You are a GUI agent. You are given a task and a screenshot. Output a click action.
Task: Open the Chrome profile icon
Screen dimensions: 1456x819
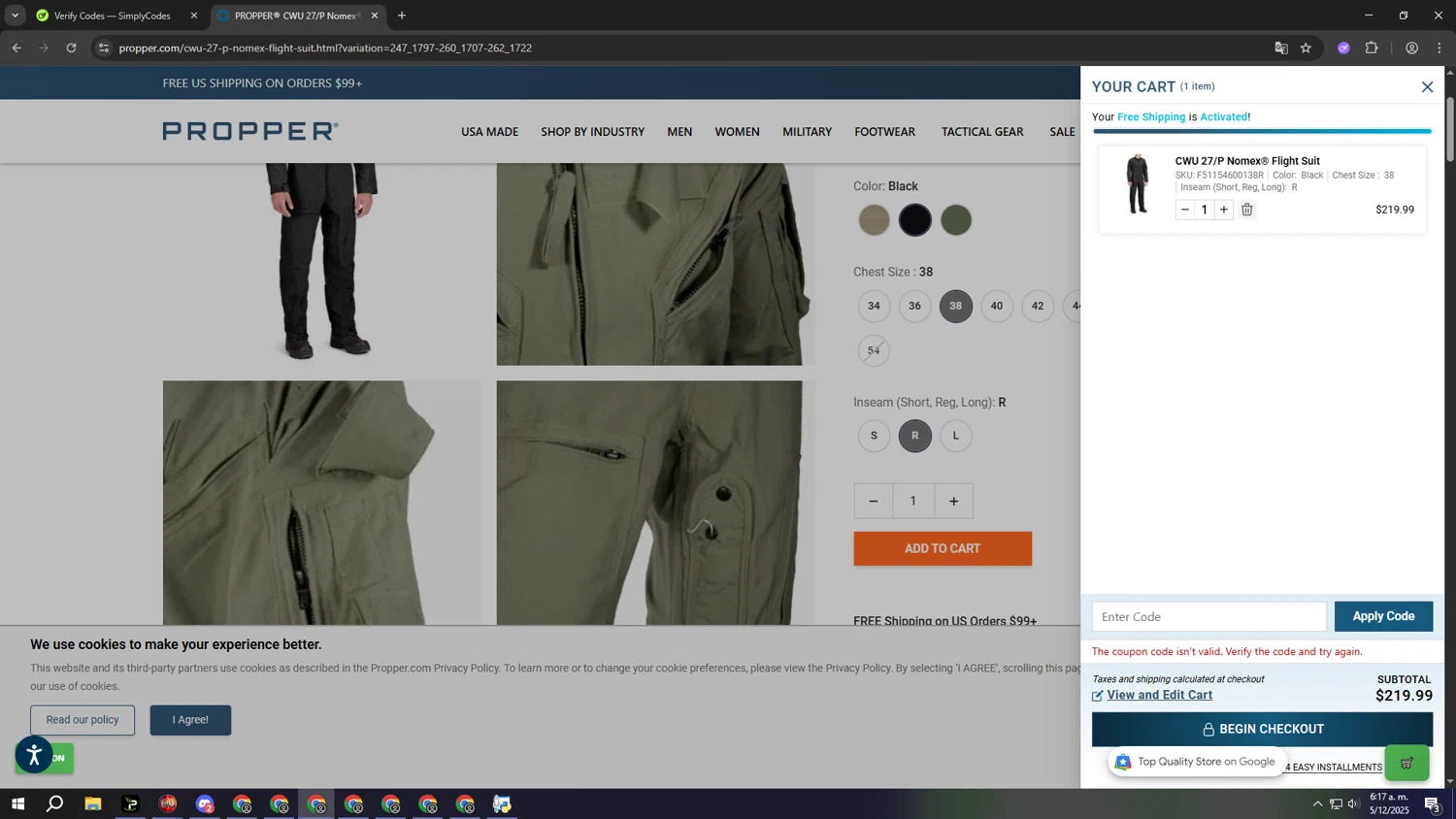click(x=1411, y=48)
